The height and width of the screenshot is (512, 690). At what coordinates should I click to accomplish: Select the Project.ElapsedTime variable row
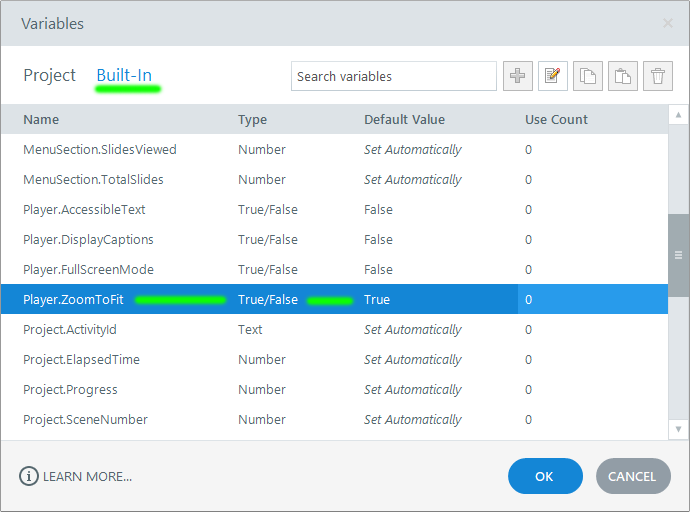(x=81, y=360)
